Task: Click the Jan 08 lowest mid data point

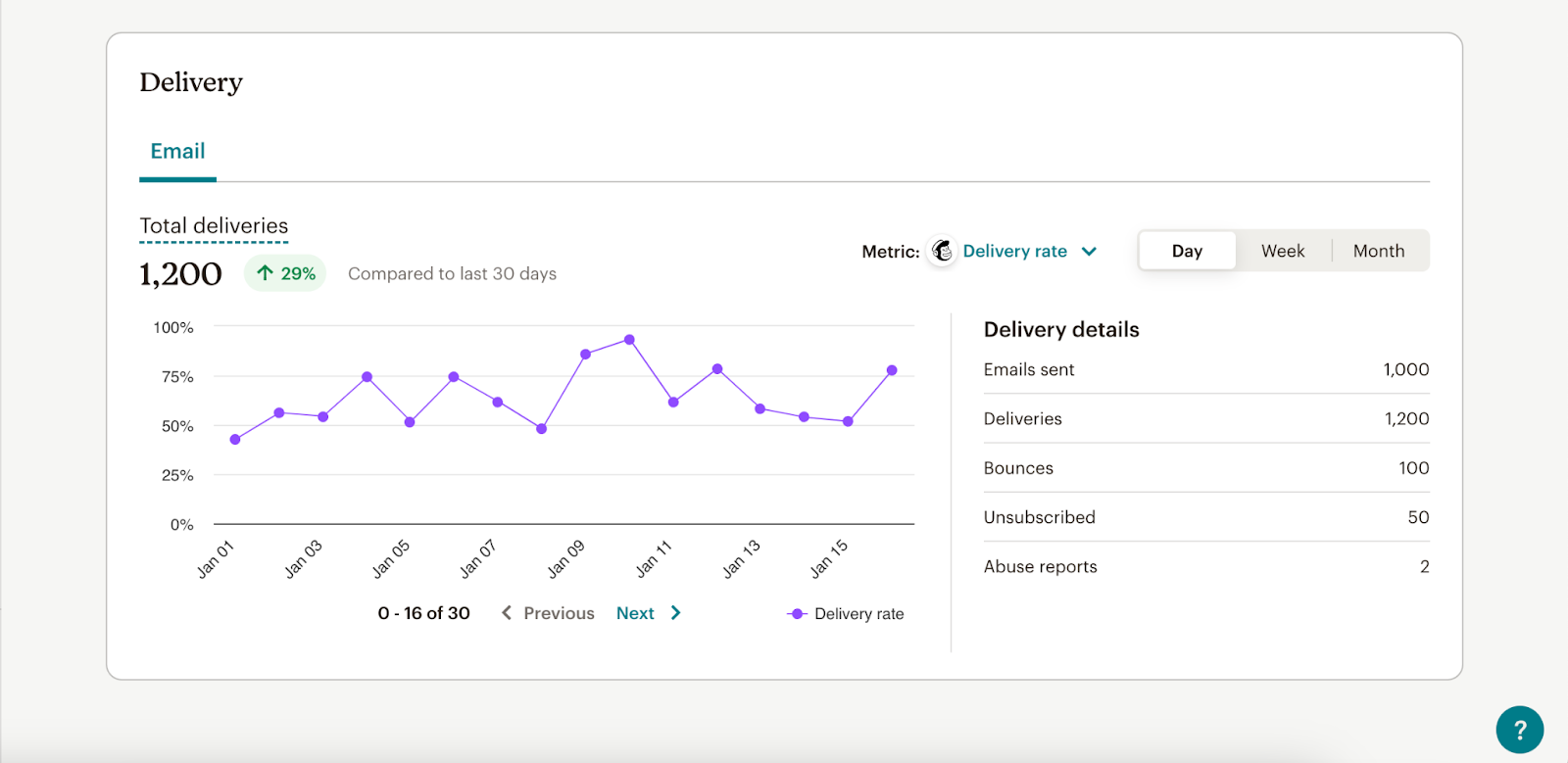Action: pos(541,429)
